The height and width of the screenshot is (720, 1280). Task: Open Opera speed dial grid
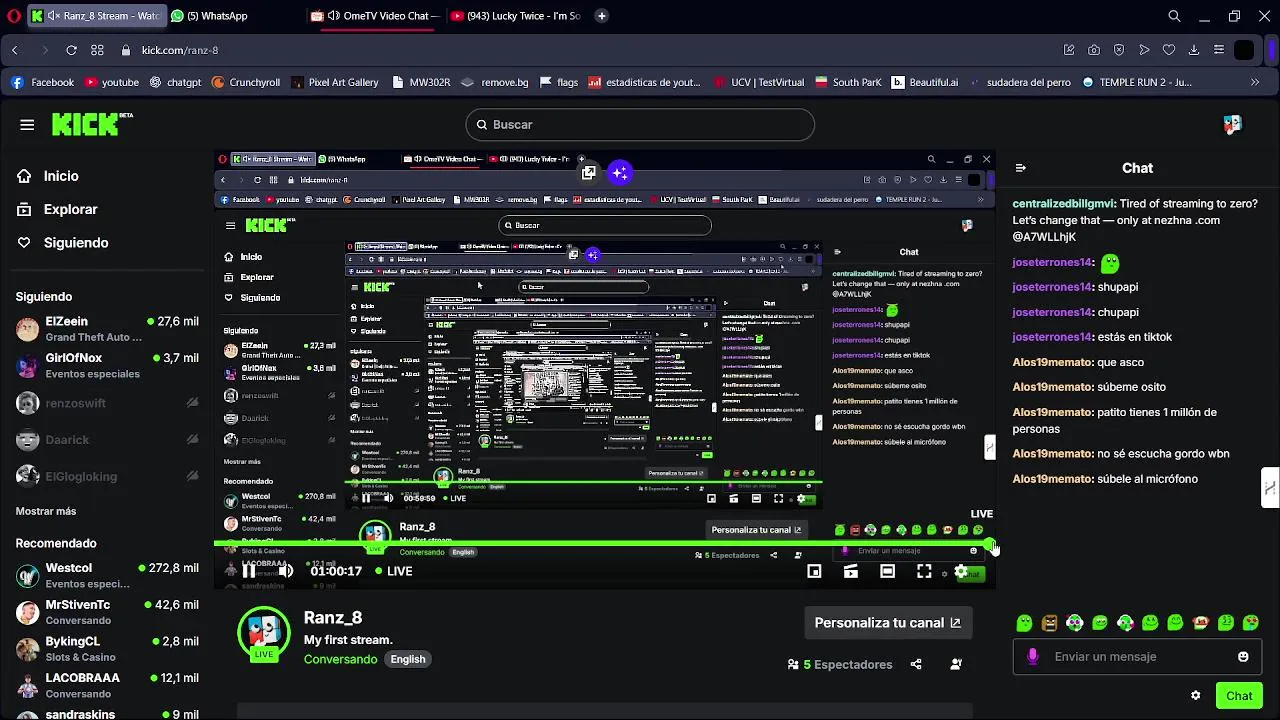(x=97, y=50)
